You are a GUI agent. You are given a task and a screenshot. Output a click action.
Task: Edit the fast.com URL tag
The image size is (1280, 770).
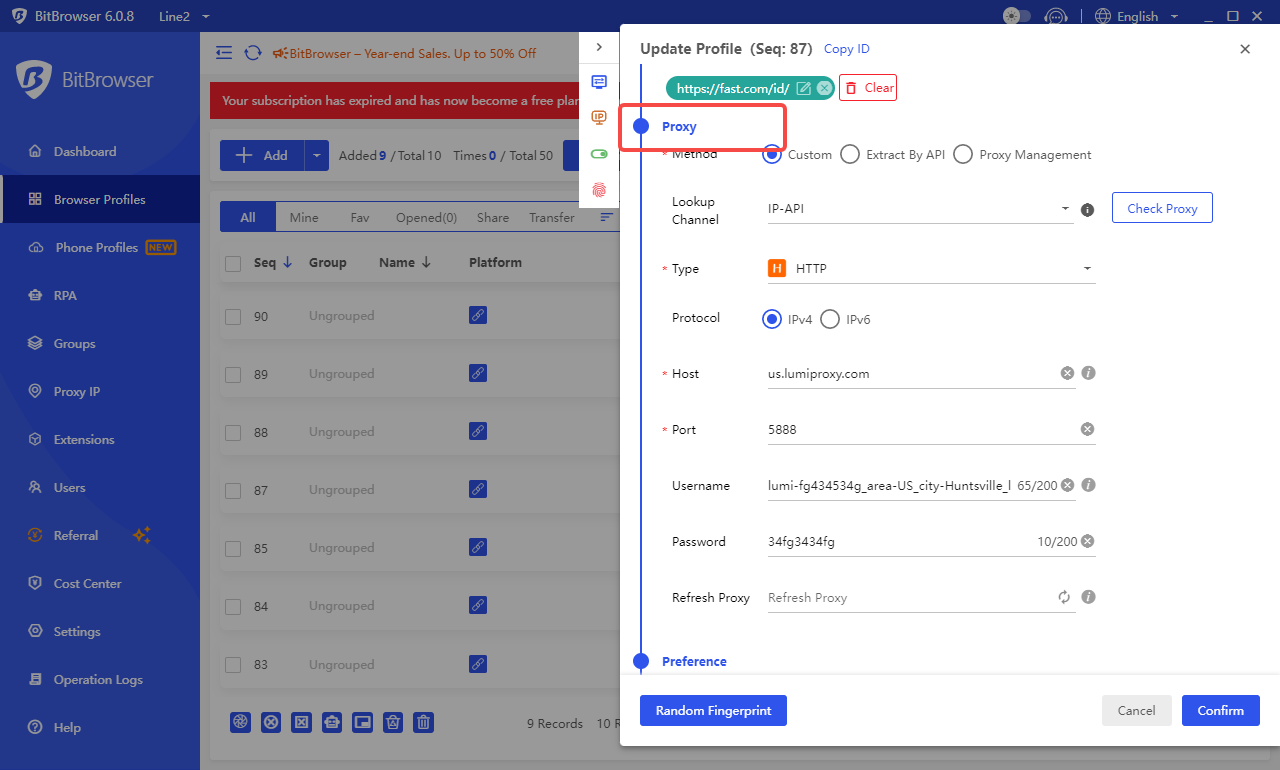click(x=804, y=88)
